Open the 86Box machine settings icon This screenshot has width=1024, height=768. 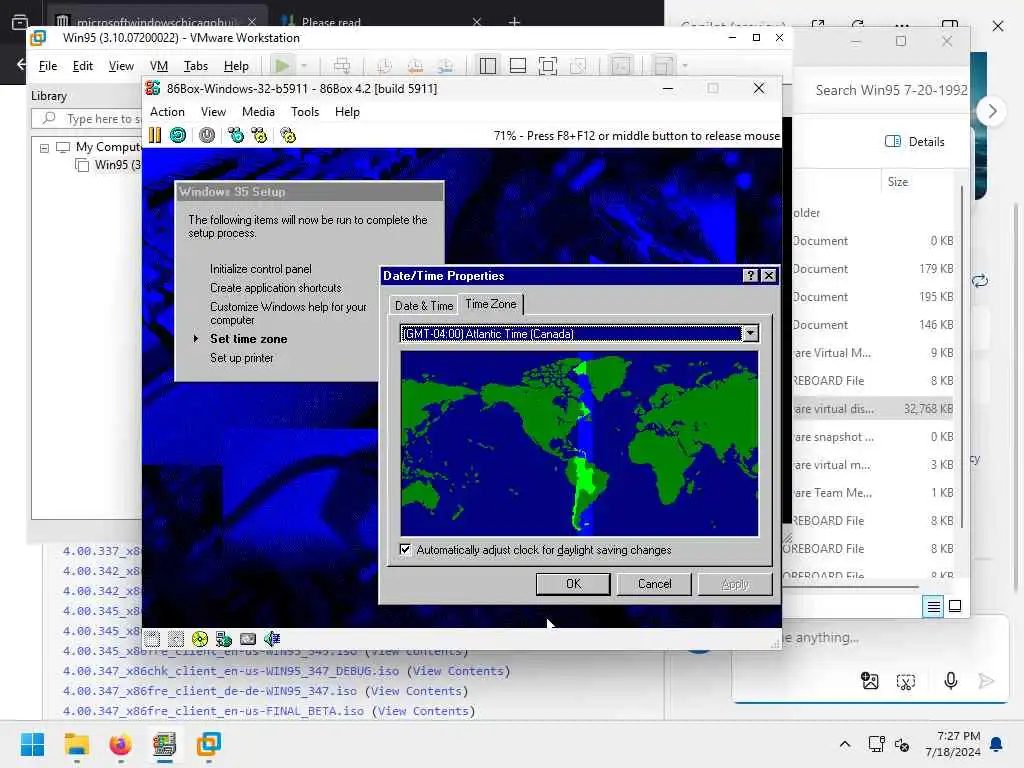288,135
